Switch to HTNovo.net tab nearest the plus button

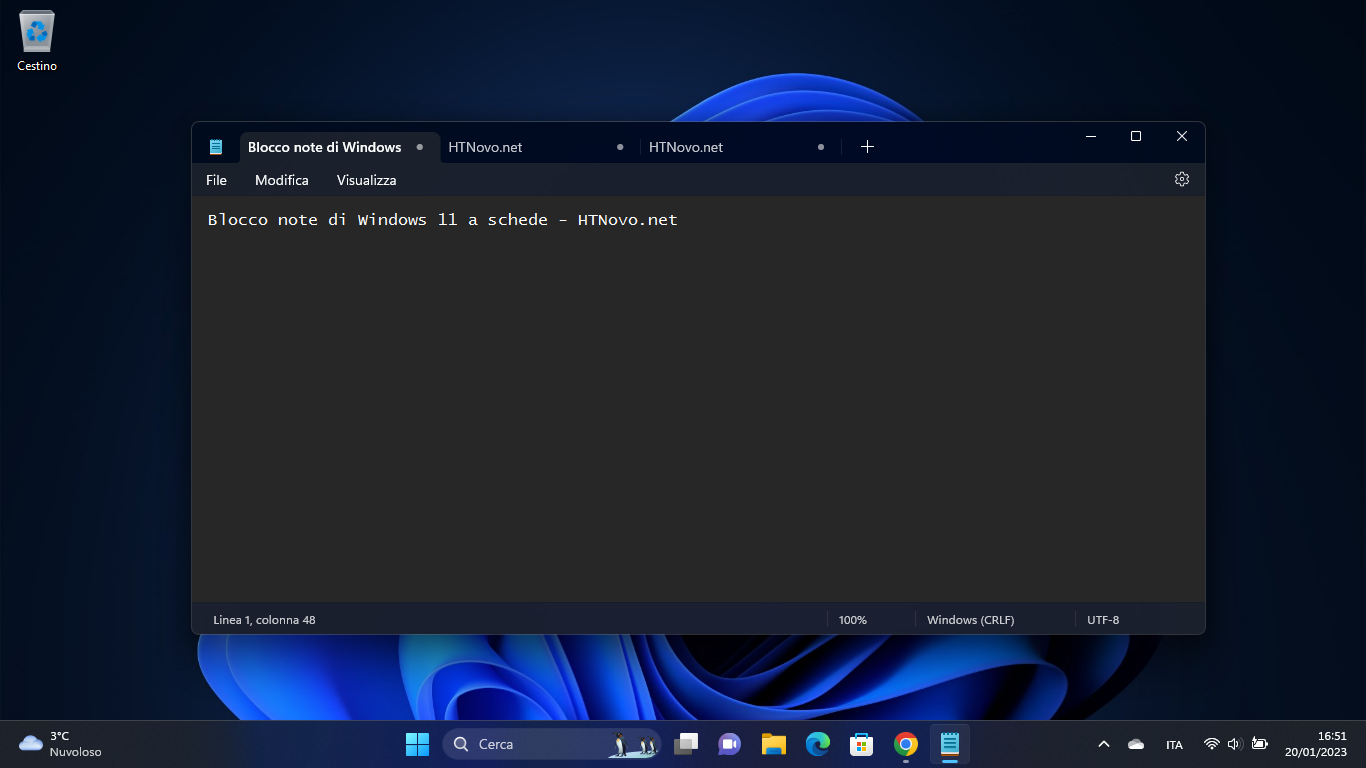pos(740,147)
